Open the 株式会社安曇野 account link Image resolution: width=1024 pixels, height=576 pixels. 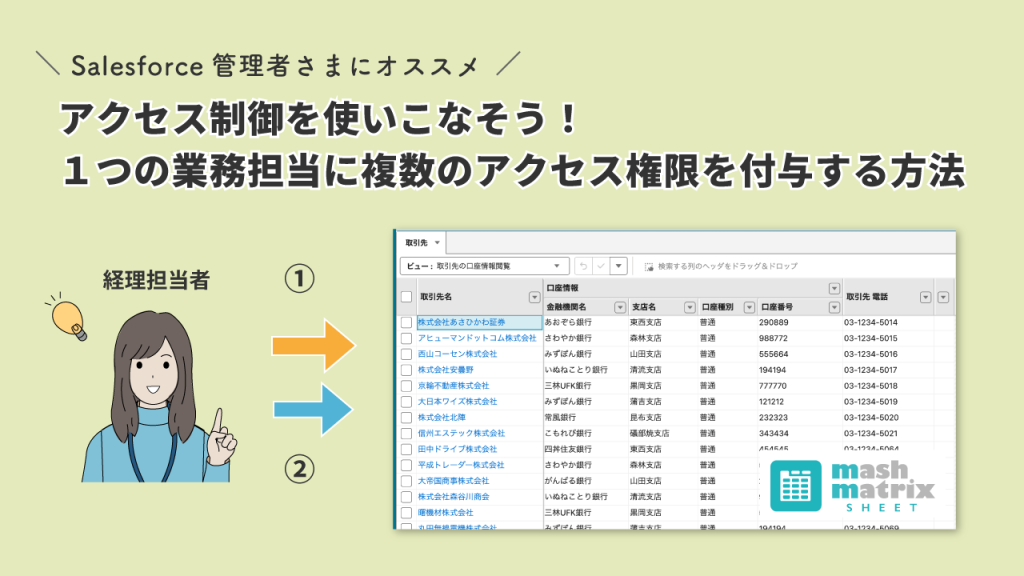click(445, 370)
